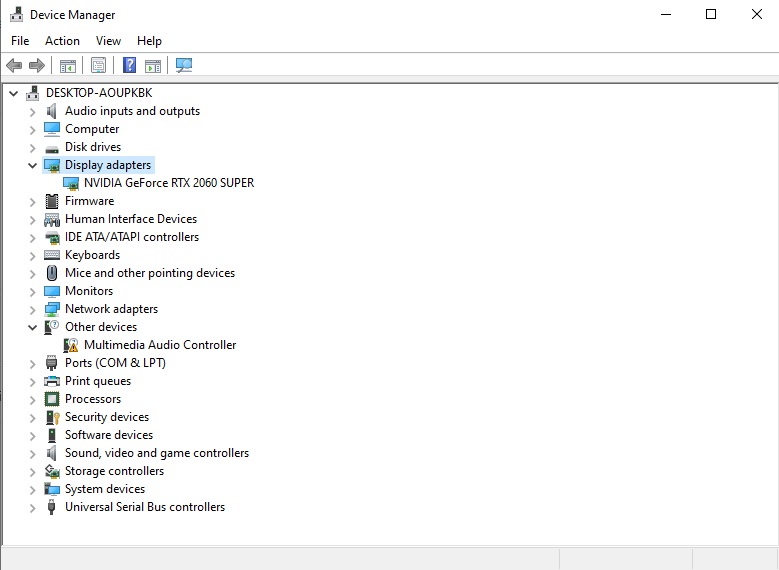
Task: Click the Device Manager title bar icon
Action: 16,15
